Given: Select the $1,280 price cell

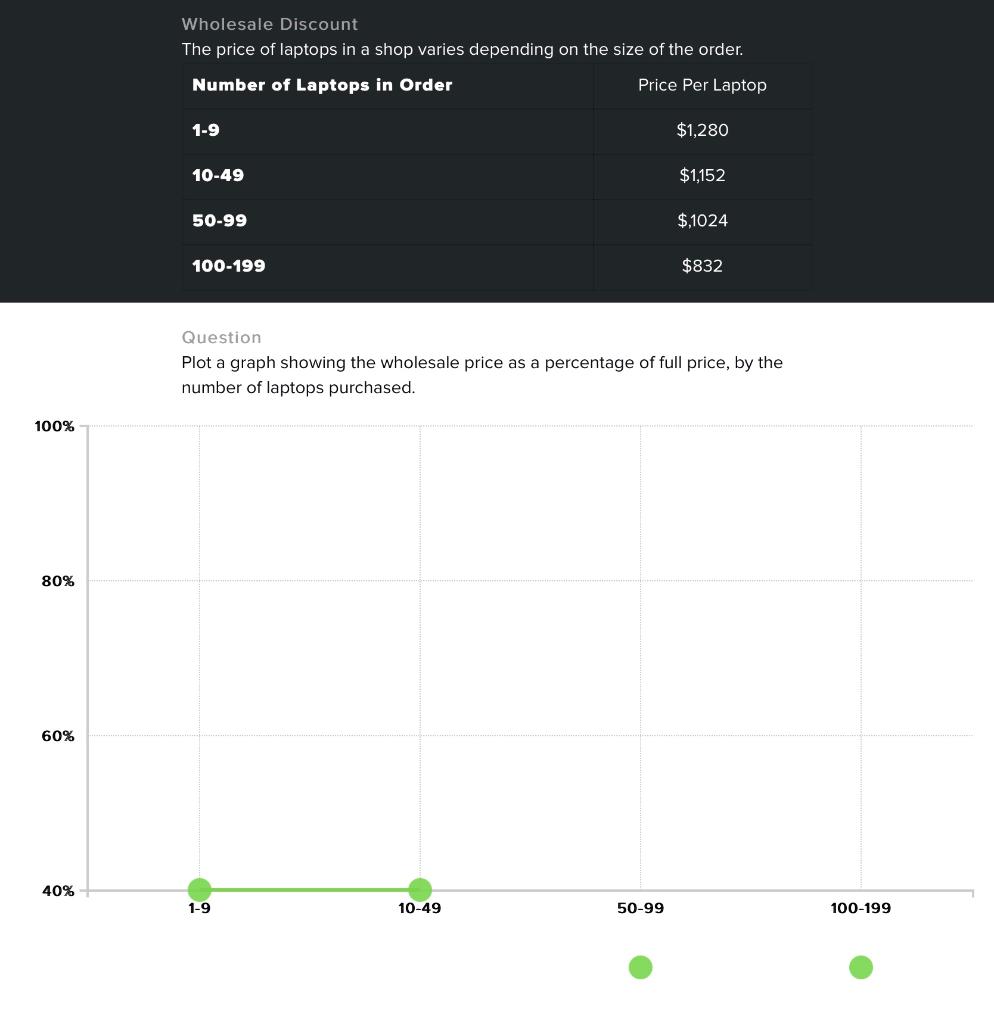Looking at the screenshot, I should (702, 130).
